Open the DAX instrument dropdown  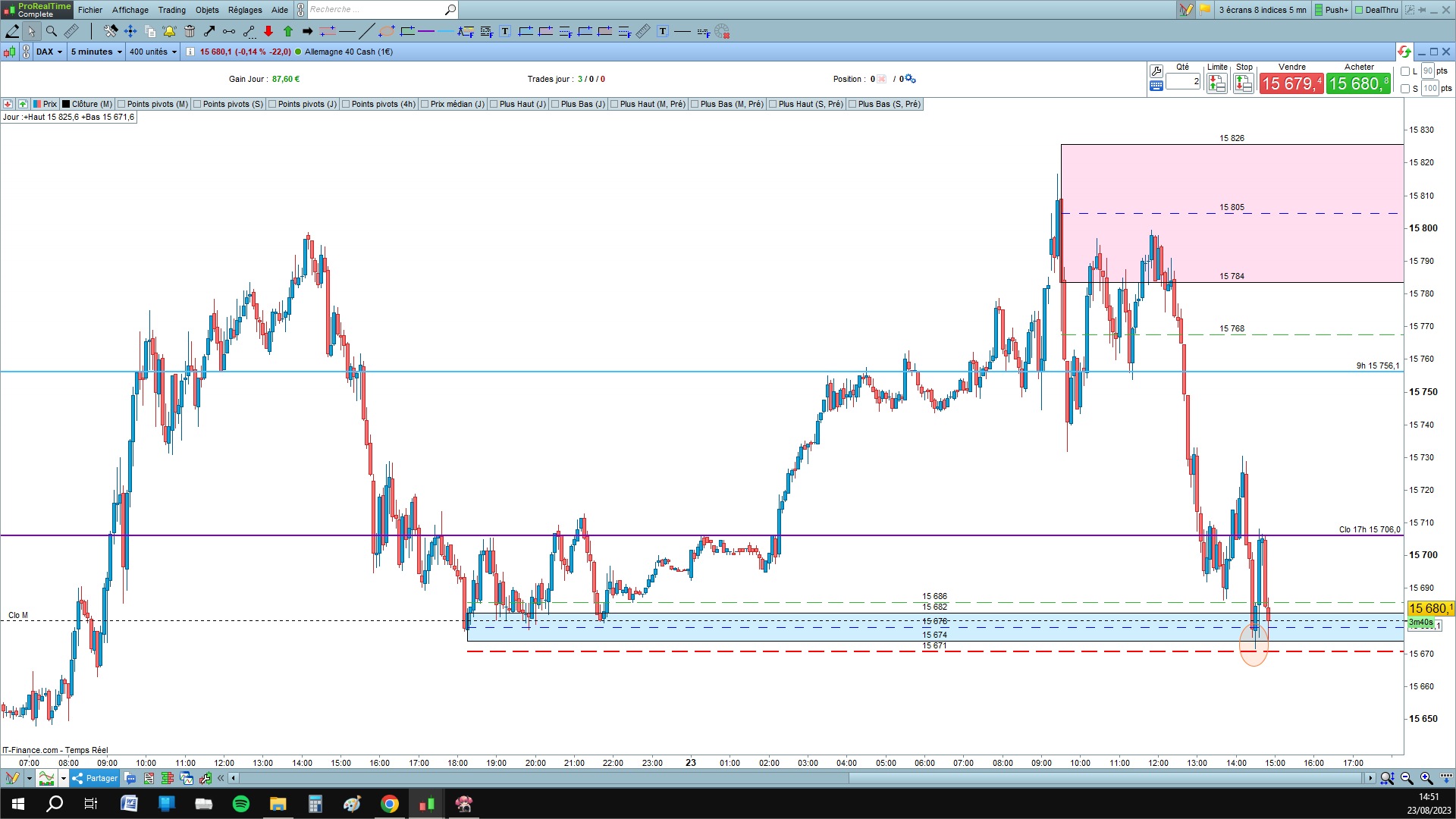pyautogui.click(x=49, y=52)
